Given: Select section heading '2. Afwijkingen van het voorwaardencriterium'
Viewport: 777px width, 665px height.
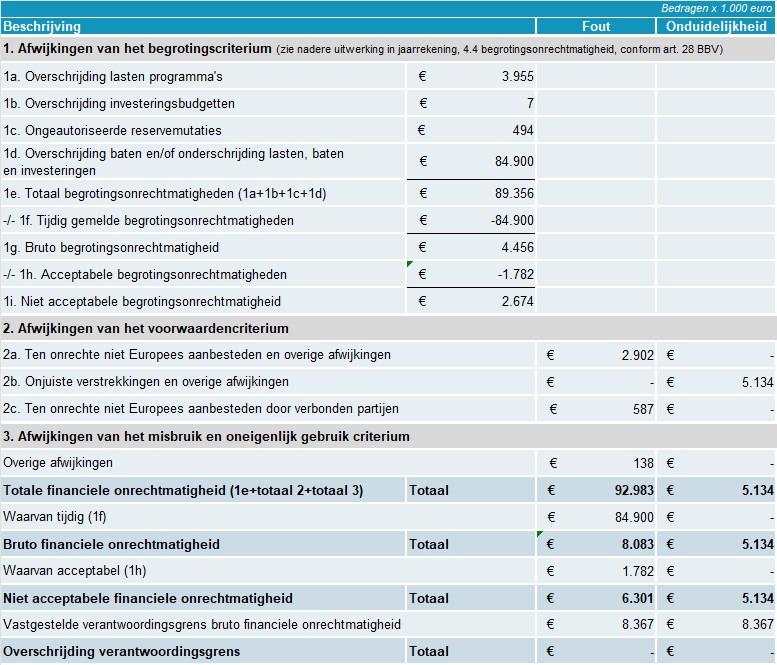Looking at the screenshot, I should click(x=146, y=329).
